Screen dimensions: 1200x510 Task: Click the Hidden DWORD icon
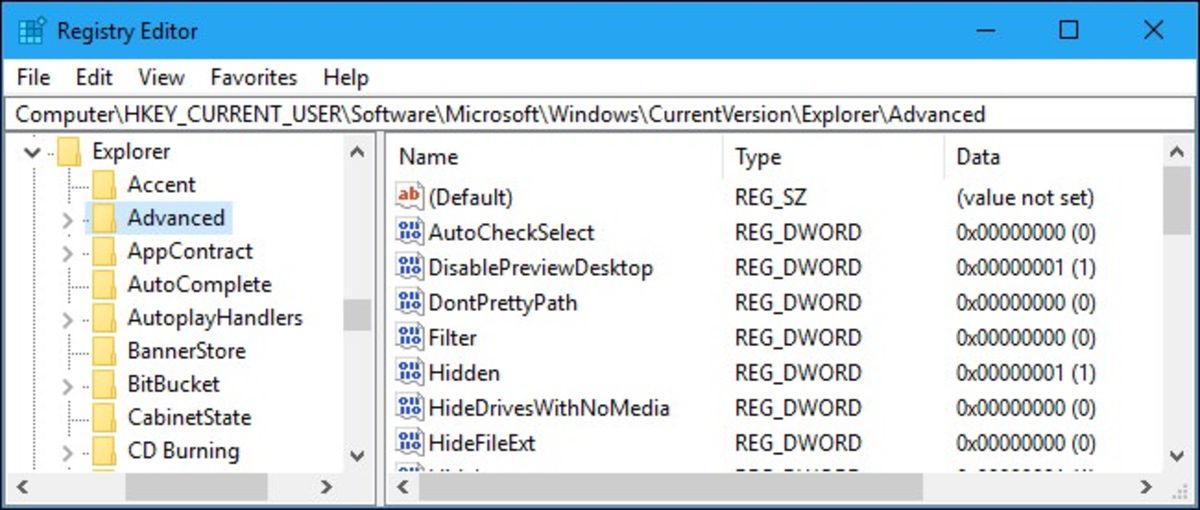tap(410, 372)
